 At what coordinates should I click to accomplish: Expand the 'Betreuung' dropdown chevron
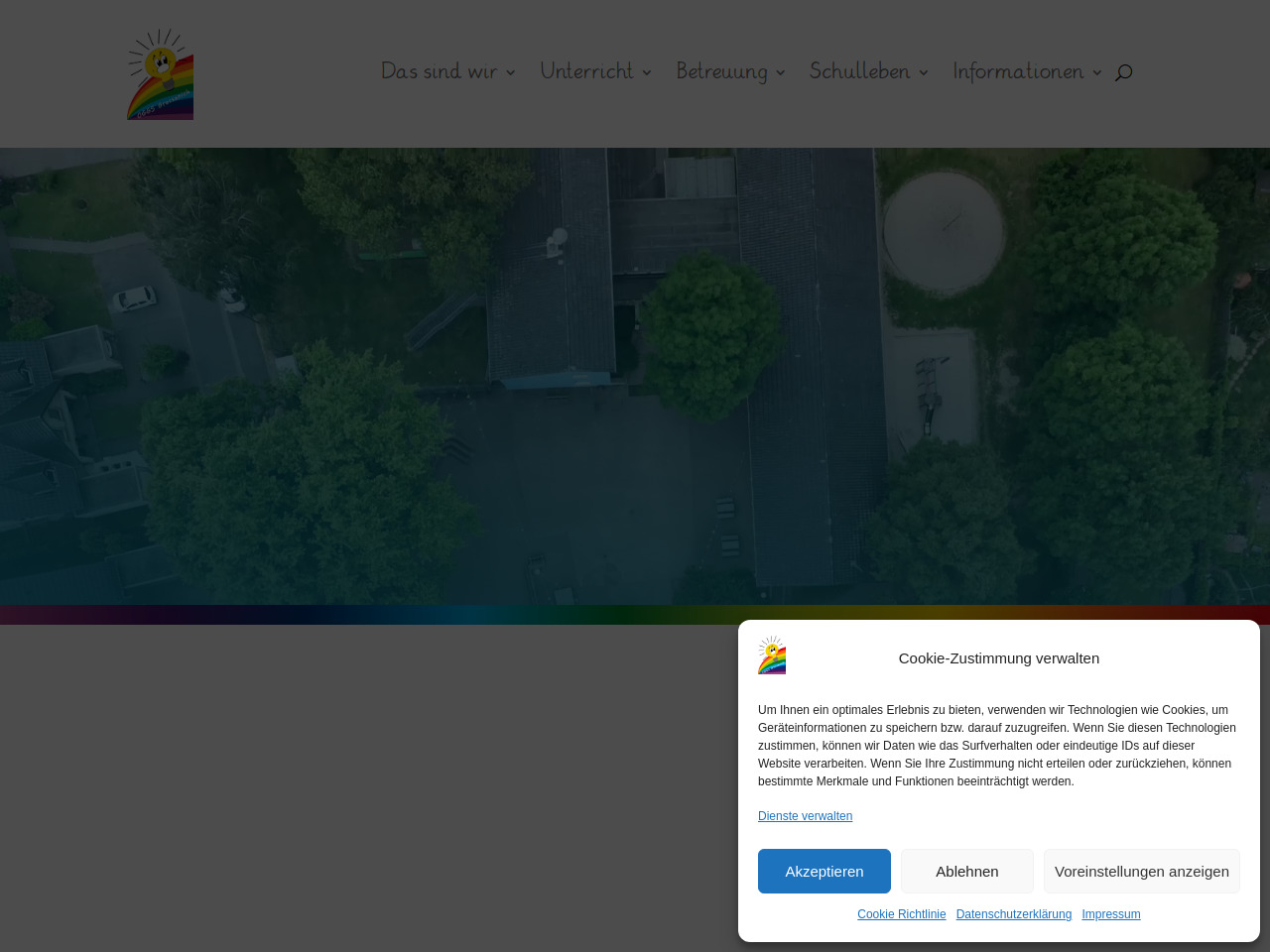pyautogui.click(x=780, y=72)
